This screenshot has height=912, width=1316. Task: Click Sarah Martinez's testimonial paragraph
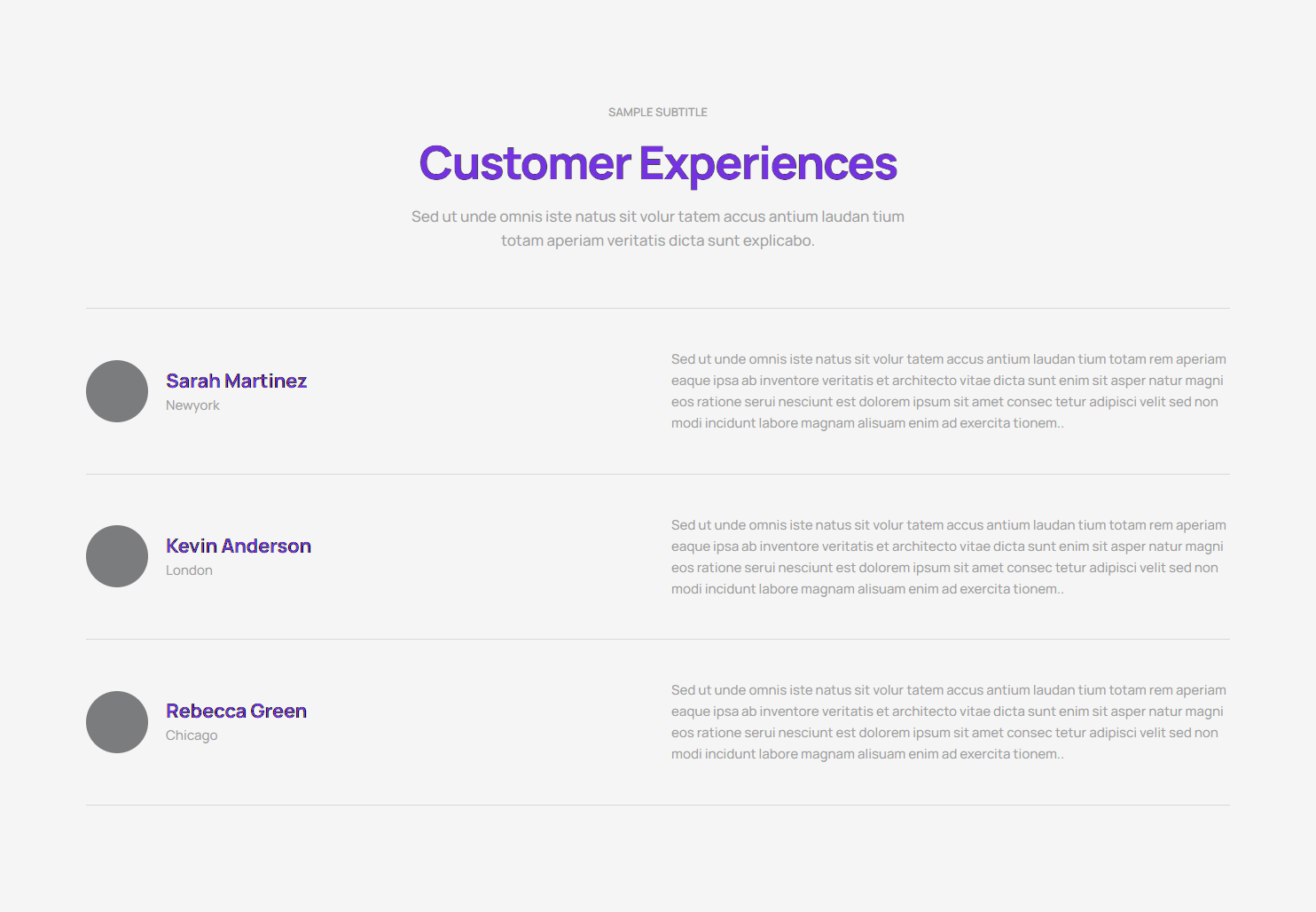[949, 391]
